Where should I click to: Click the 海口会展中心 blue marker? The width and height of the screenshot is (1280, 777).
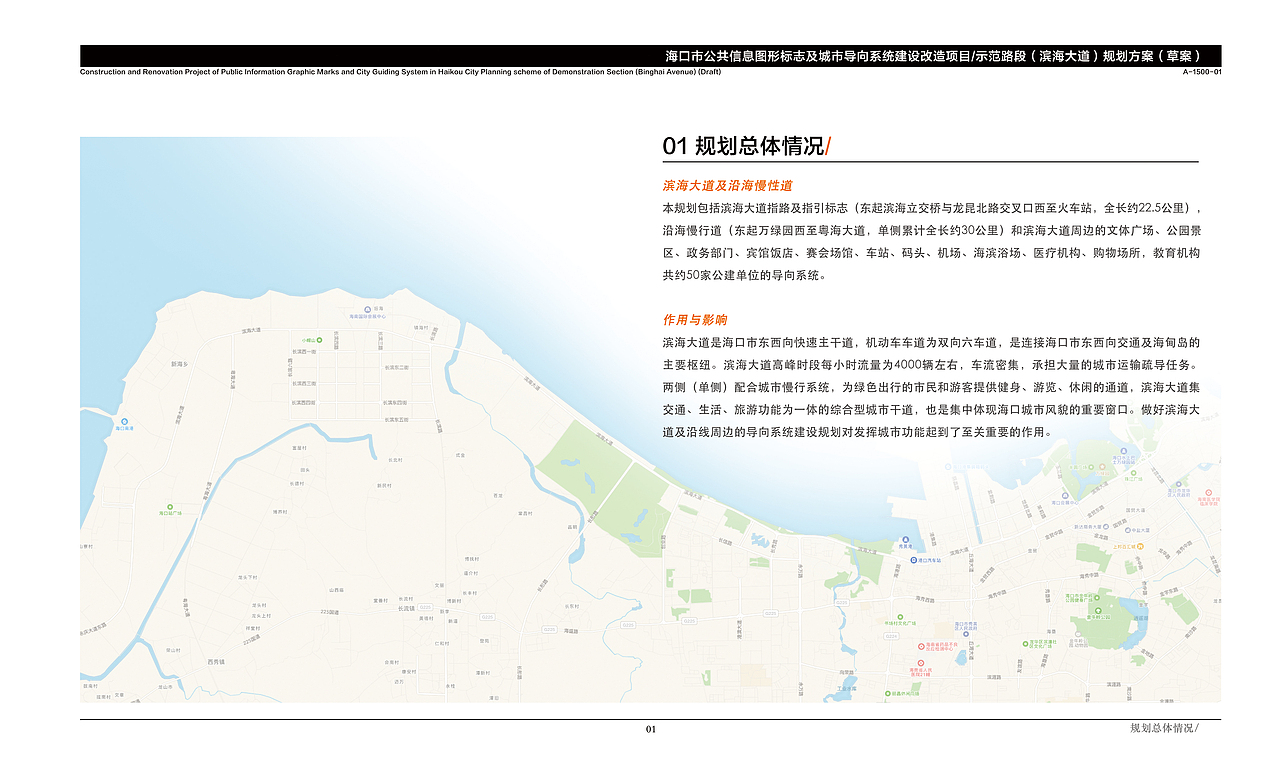1065,495
